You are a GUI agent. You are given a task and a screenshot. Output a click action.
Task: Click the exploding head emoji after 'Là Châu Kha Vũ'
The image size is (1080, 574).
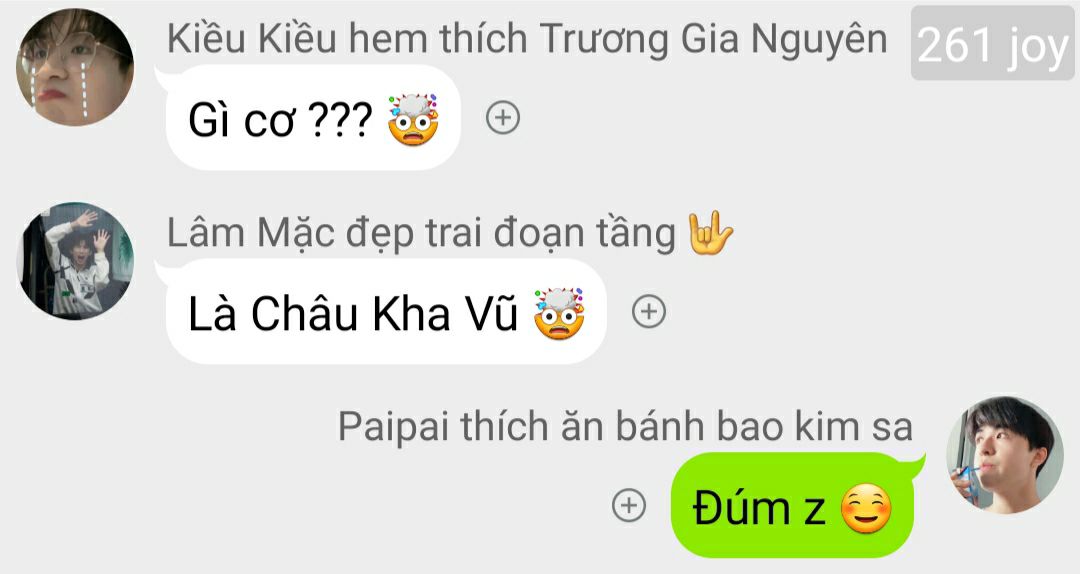pyautogui.click(x=559, y=314)
